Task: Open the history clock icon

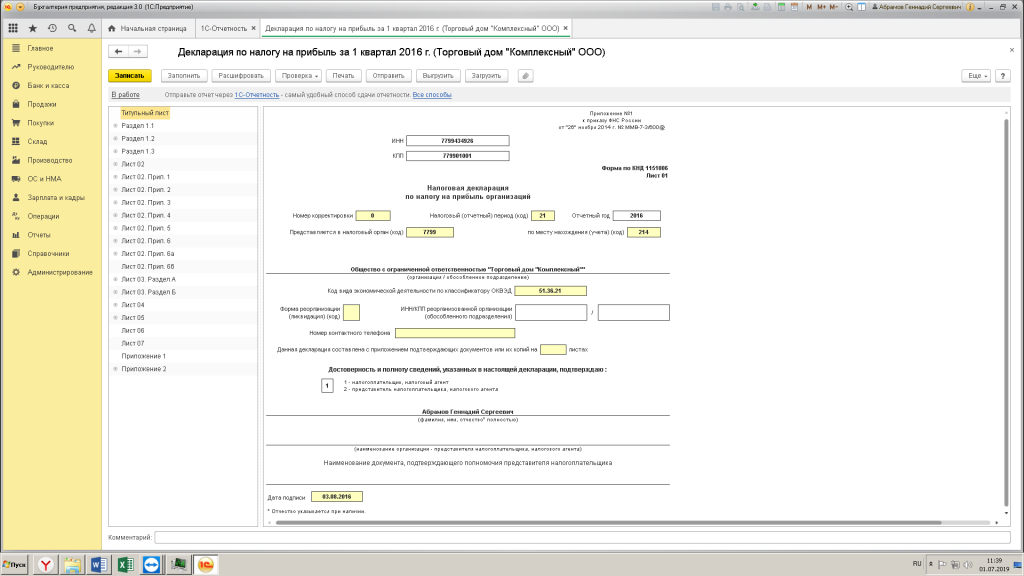Action: (x=52, y=28)
